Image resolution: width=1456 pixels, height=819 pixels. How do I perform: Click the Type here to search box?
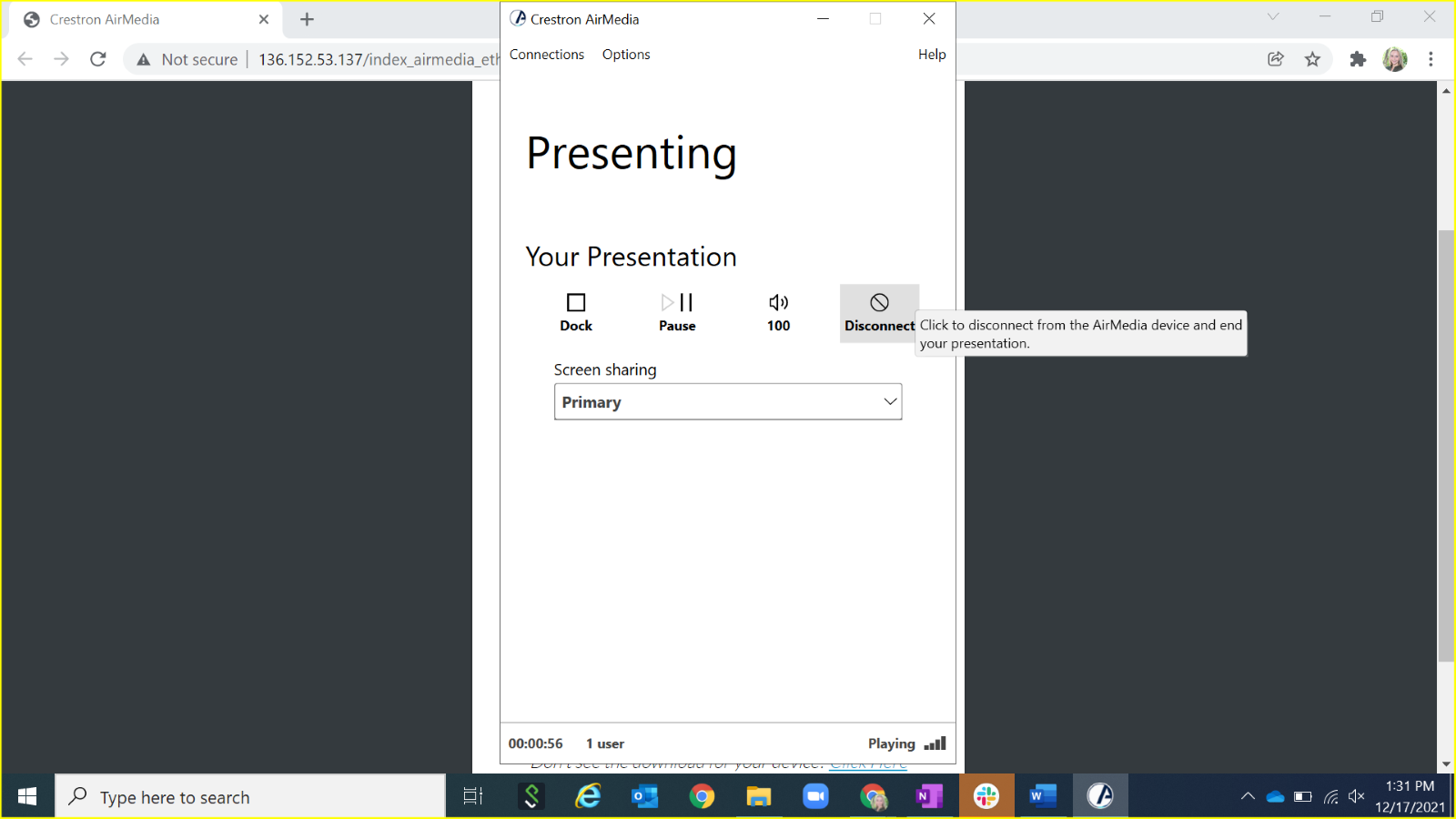click(250, 797)
